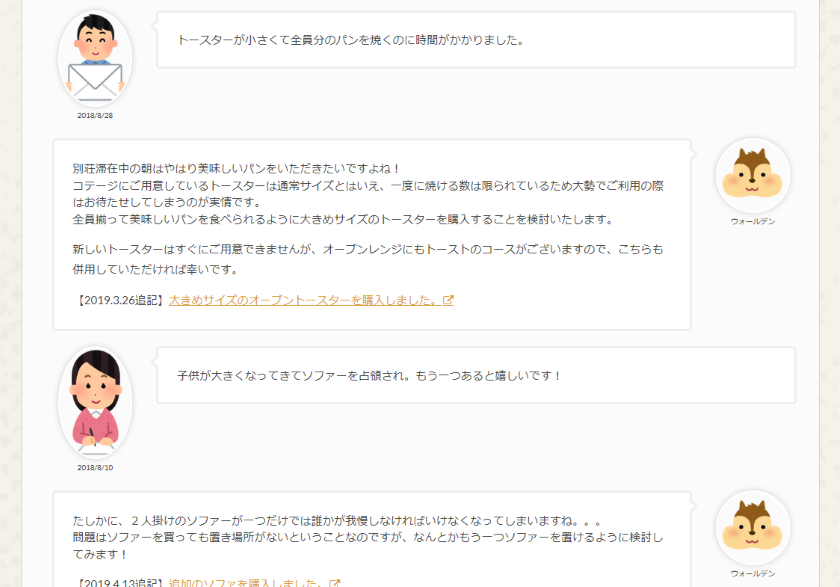This screenshot has height=587, width=840.
Task: Click the chipmunk avatar beside toaster reply
Action: click(x=753, y=175)
